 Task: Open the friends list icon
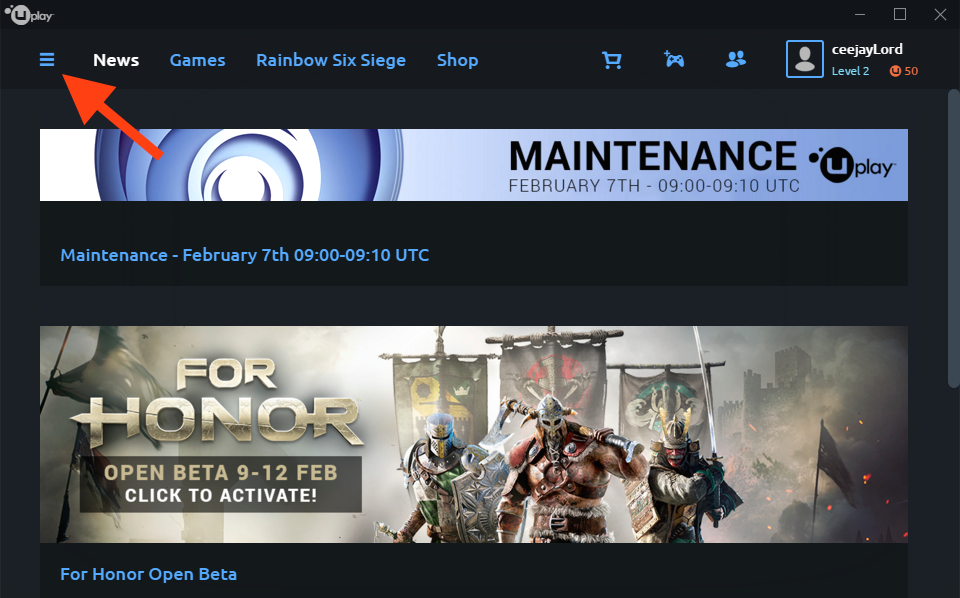click(736, 60)
